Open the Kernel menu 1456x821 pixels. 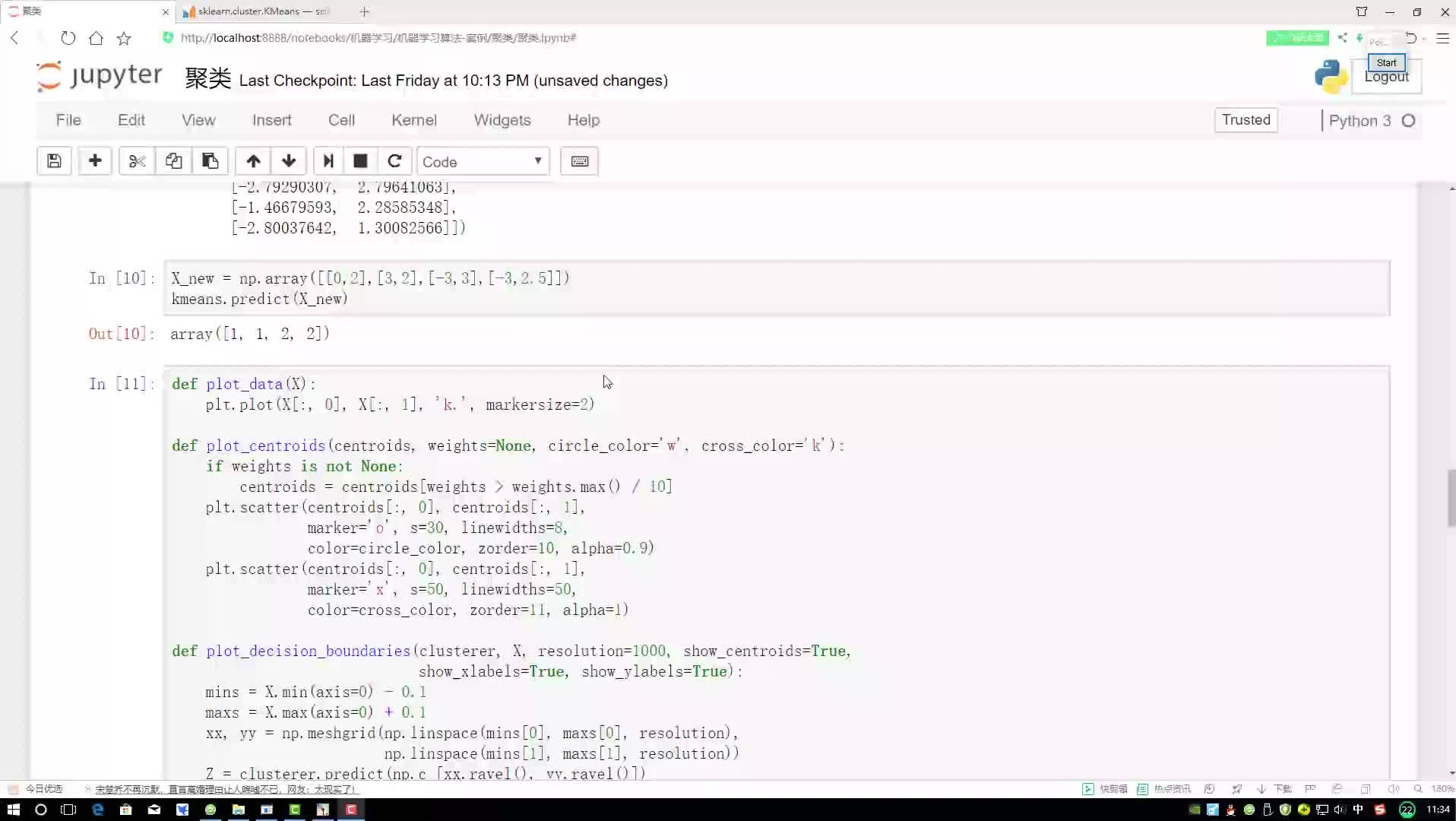coord(413,120)
